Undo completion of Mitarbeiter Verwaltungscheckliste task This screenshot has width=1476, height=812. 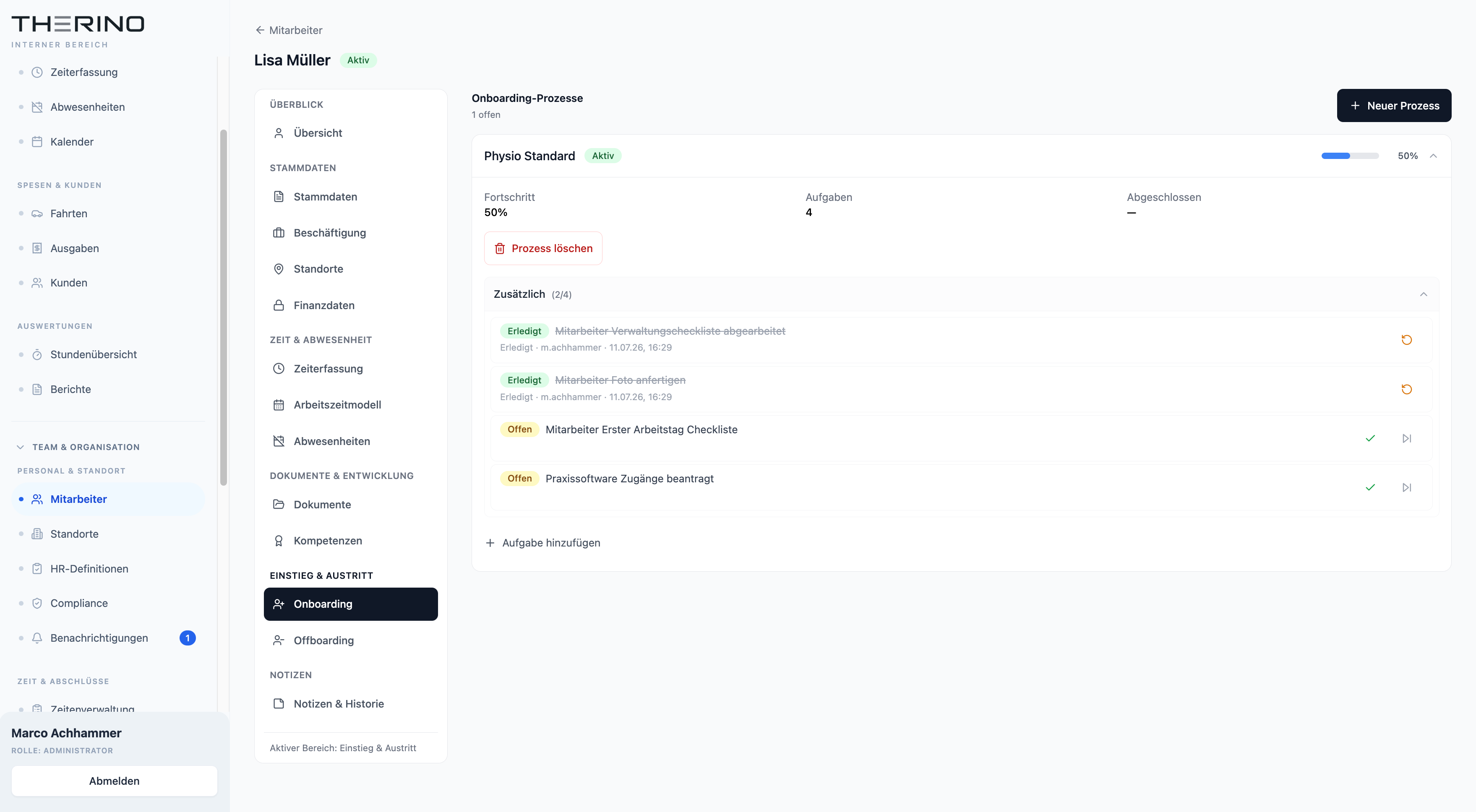click(x=1406, y=340)
